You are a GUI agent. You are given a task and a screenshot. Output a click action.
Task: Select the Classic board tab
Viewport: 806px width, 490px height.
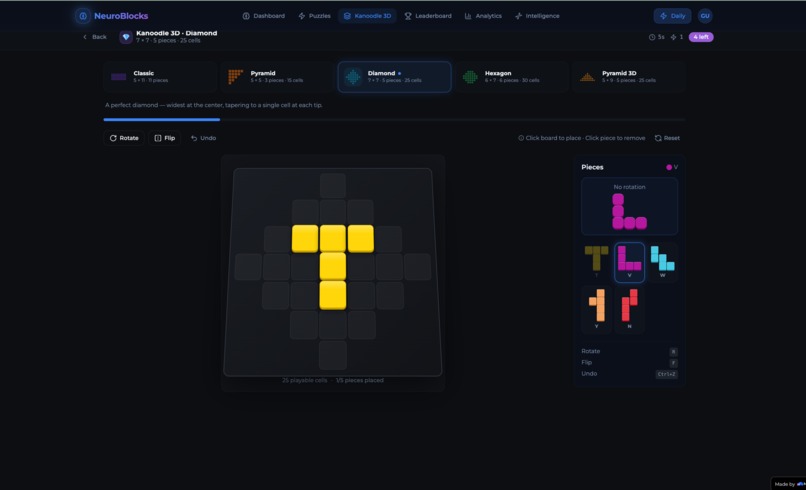[159, 77]
